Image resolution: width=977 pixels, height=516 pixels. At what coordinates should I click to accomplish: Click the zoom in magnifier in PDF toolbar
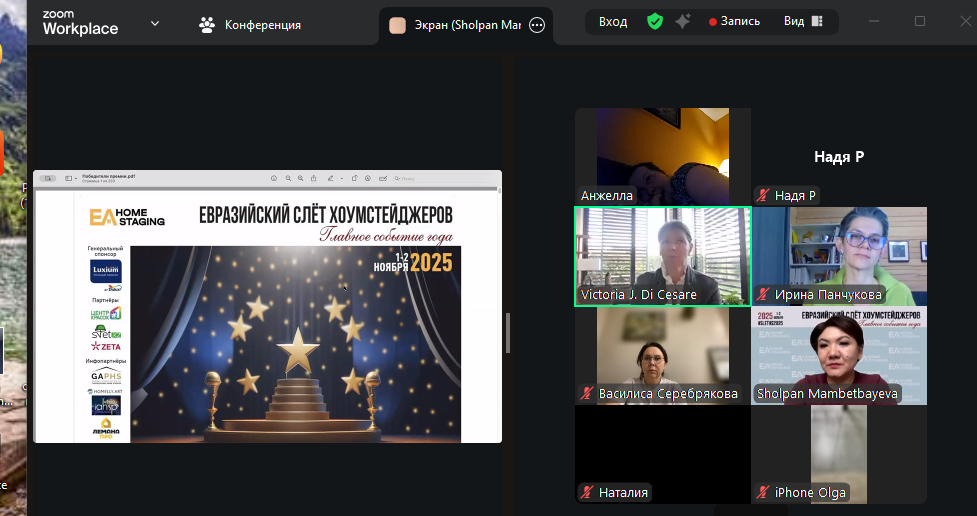[300, 178]
